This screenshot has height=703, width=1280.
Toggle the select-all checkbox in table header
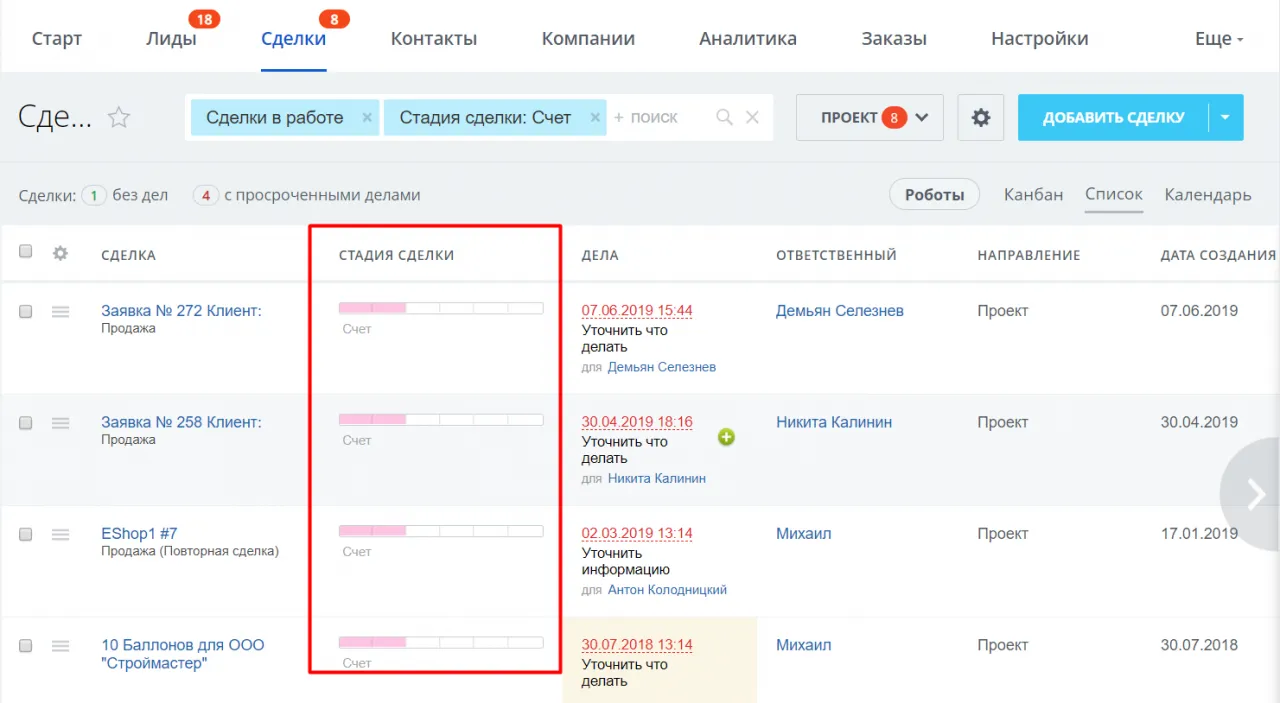tap(26, 252)
